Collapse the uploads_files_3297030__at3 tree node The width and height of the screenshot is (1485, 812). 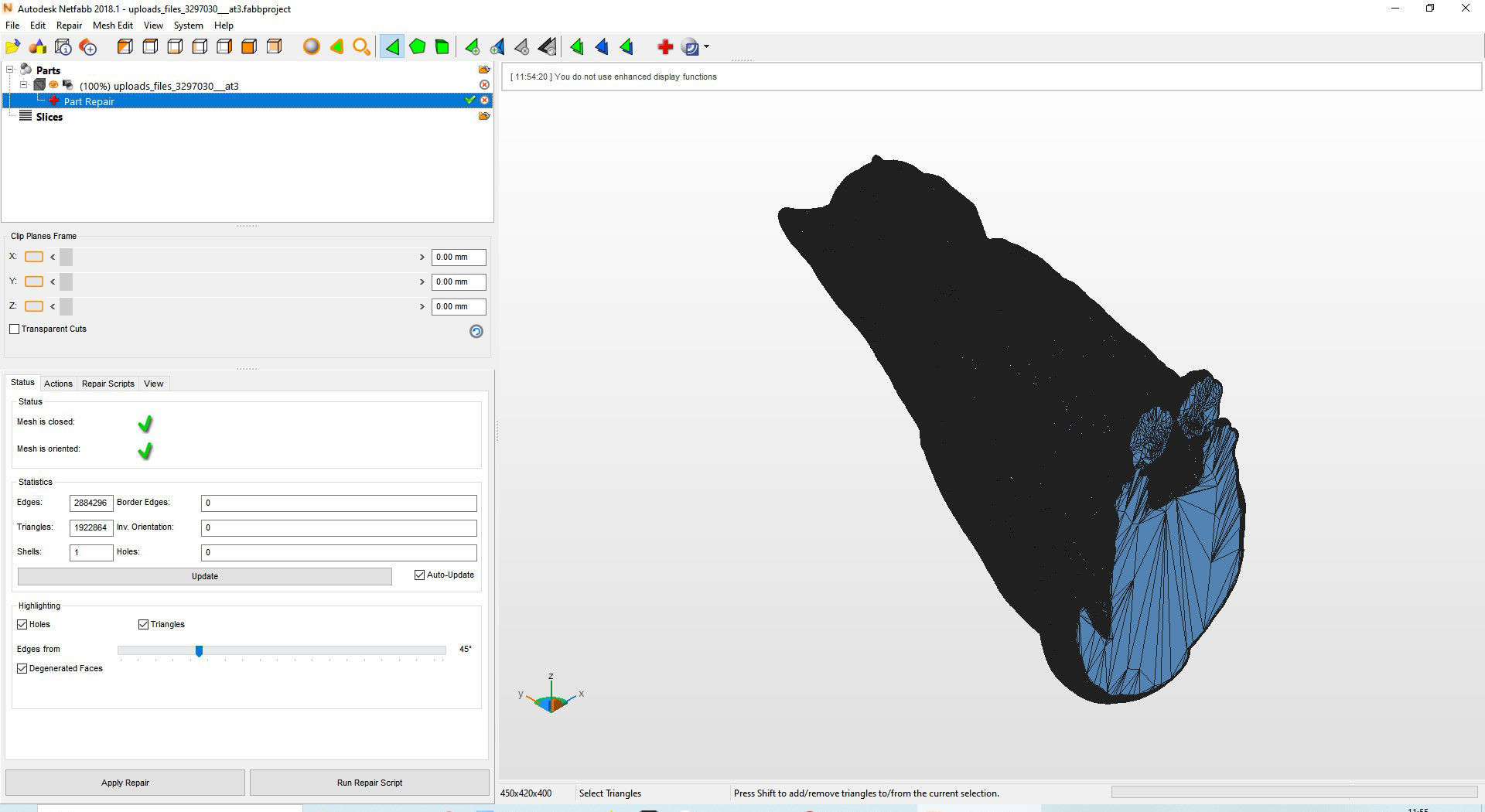(23, 84)
